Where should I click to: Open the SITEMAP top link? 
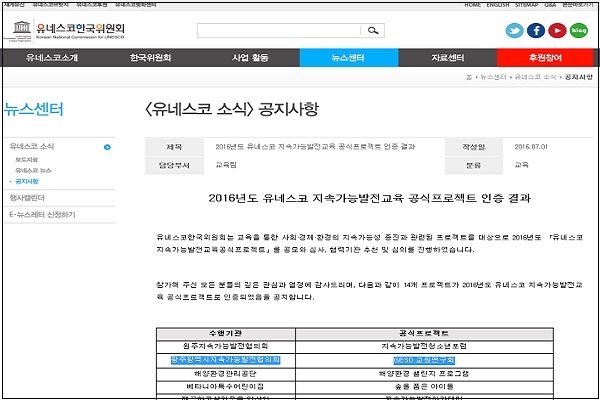tap(527, 5)
